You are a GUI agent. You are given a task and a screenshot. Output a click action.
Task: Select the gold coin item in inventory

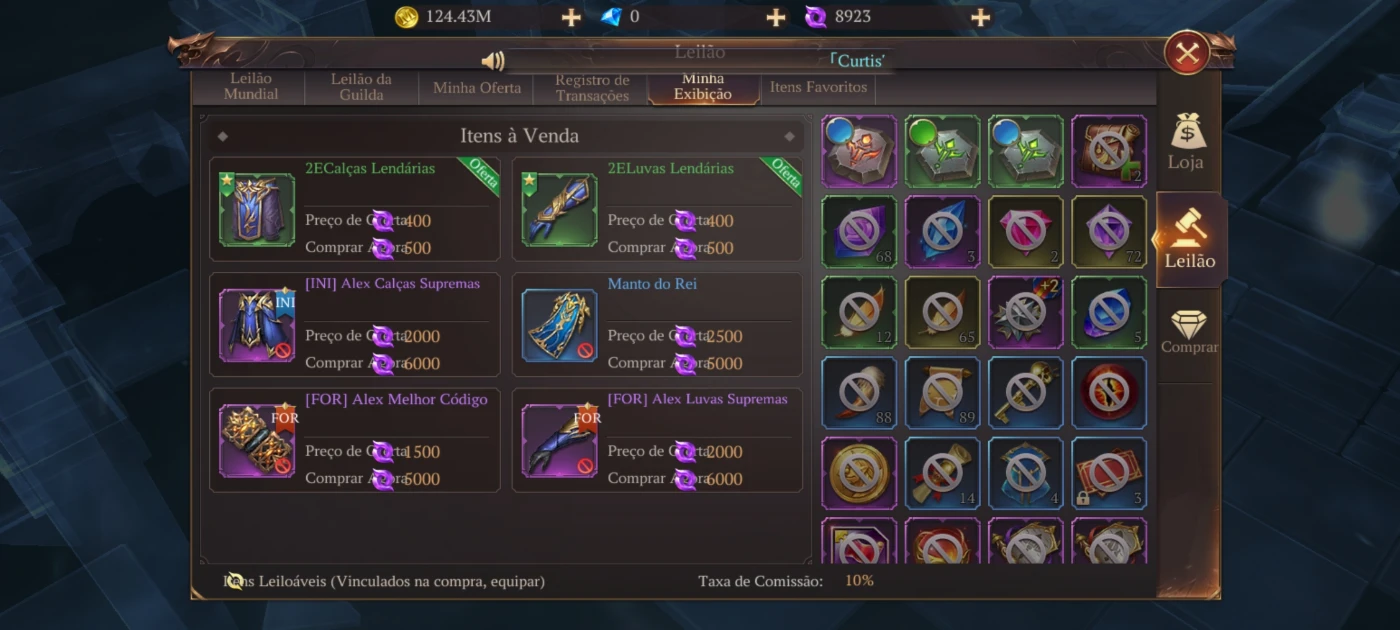(x=859, y=473)
